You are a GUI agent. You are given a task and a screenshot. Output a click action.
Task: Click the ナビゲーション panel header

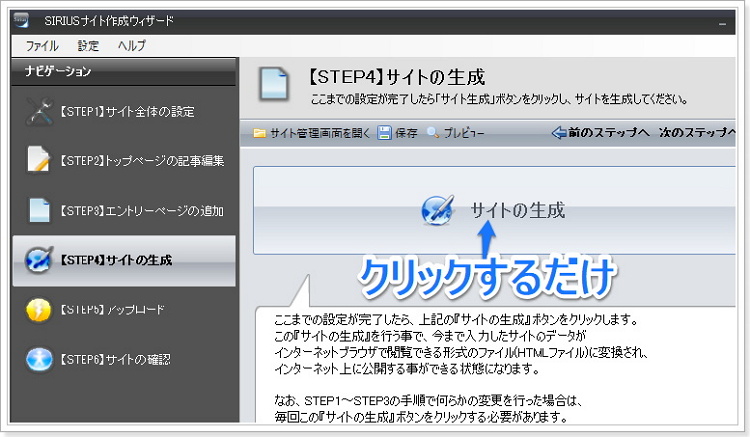click(x=124, y=72)
